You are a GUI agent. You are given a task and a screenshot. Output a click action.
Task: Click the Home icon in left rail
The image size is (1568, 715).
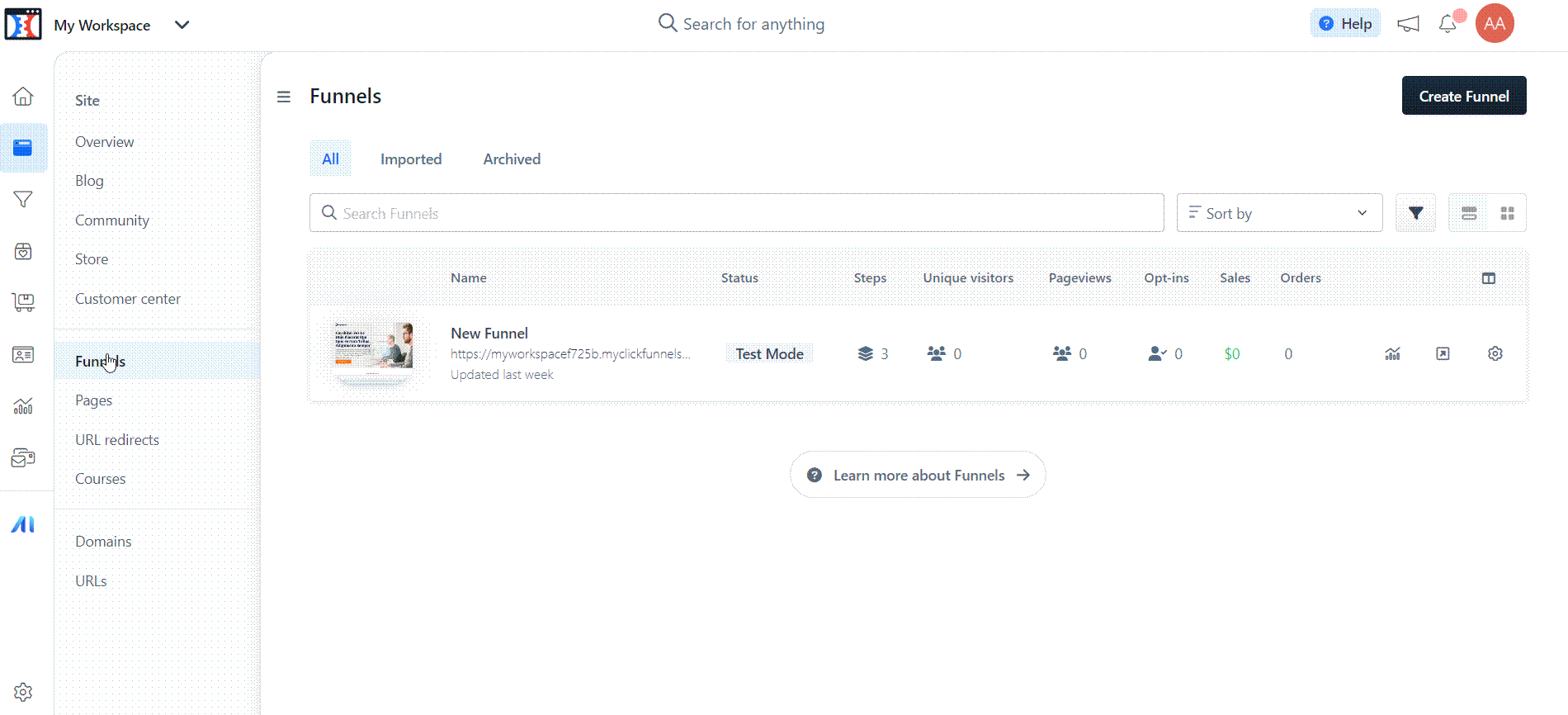coord(23,97)
